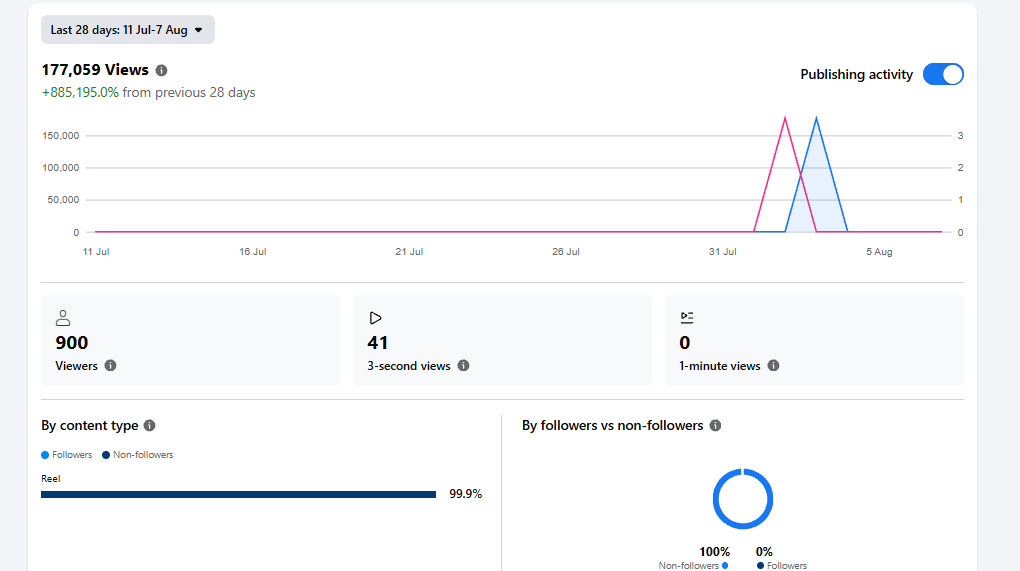The image size is (1020, 571).
Task: Click the dropdown arrow beside 11 Jul-7 Aug
Action: click(198, 31)
